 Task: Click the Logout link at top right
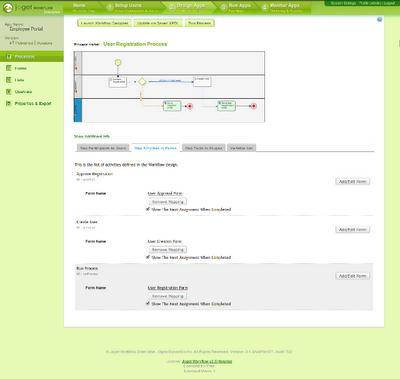tap(389, 3)
